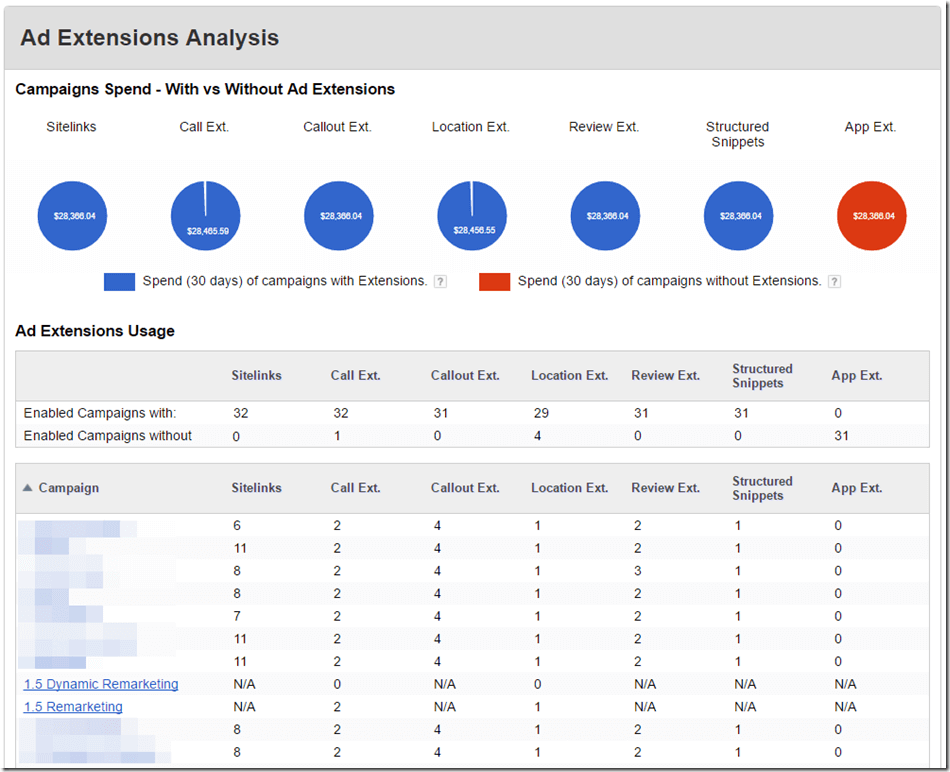Open the 1.5 Dynamic Remarketing campaign
The height and width of the screenshot is (772, 950).
(x=100, y=684)
